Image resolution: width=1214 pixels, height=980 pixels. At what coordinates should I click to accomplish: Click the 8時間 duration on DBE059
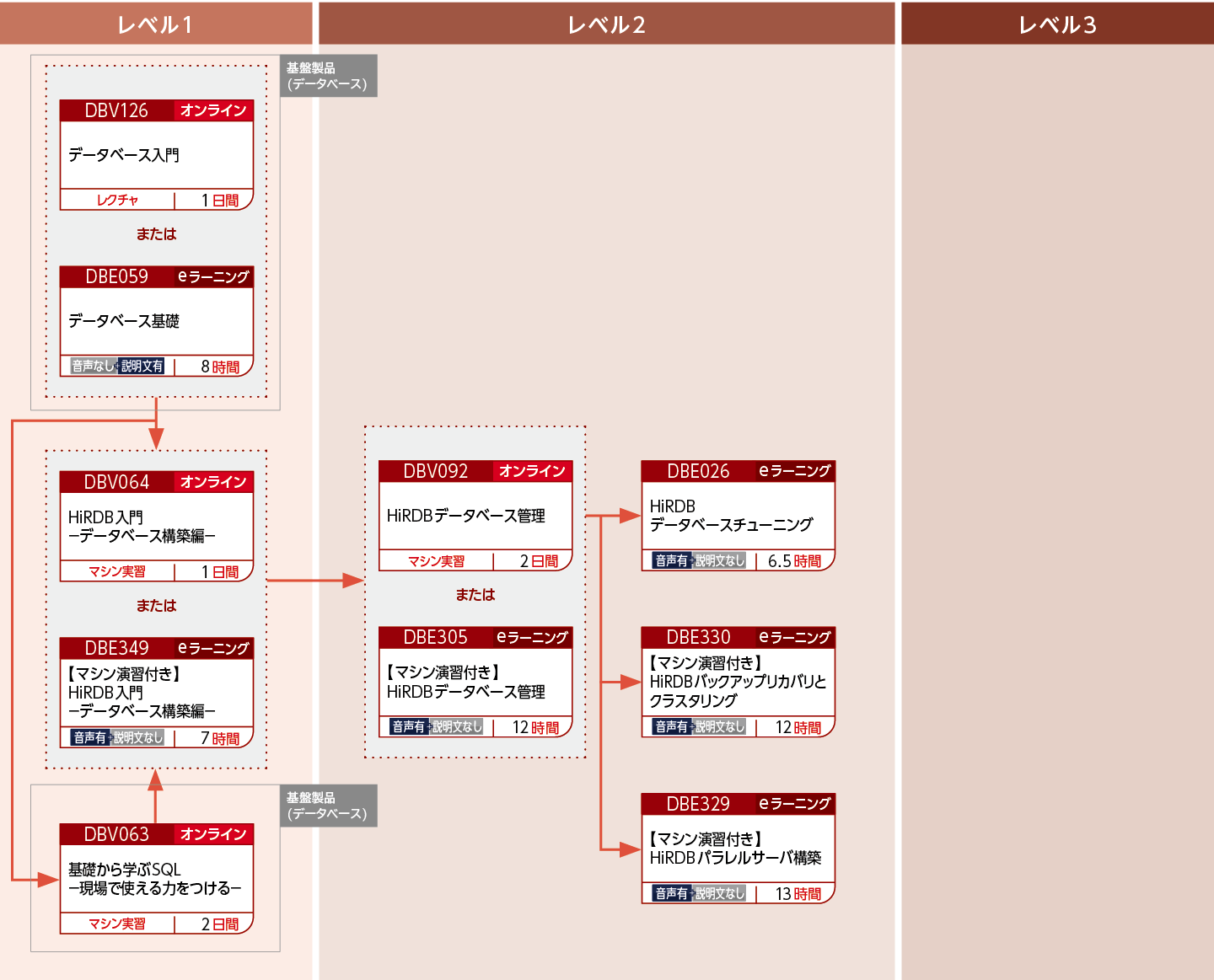[220, 367]
